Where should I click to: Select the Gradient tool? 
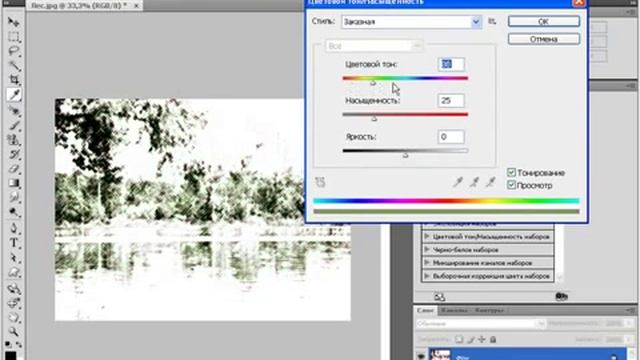click(13, 183)
